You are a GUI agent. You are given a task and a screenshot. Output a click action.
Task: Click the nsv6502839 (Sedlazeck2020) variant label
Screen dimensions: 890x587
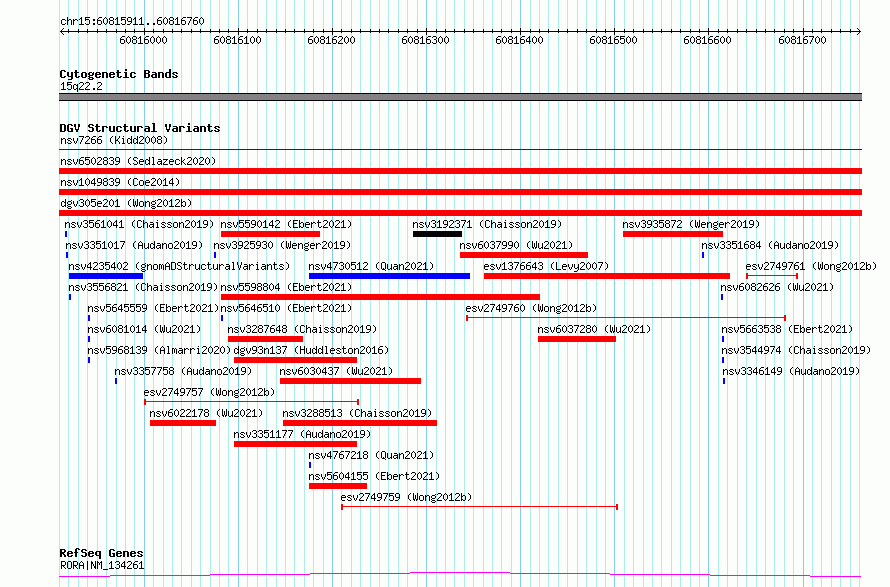[138, 161]
